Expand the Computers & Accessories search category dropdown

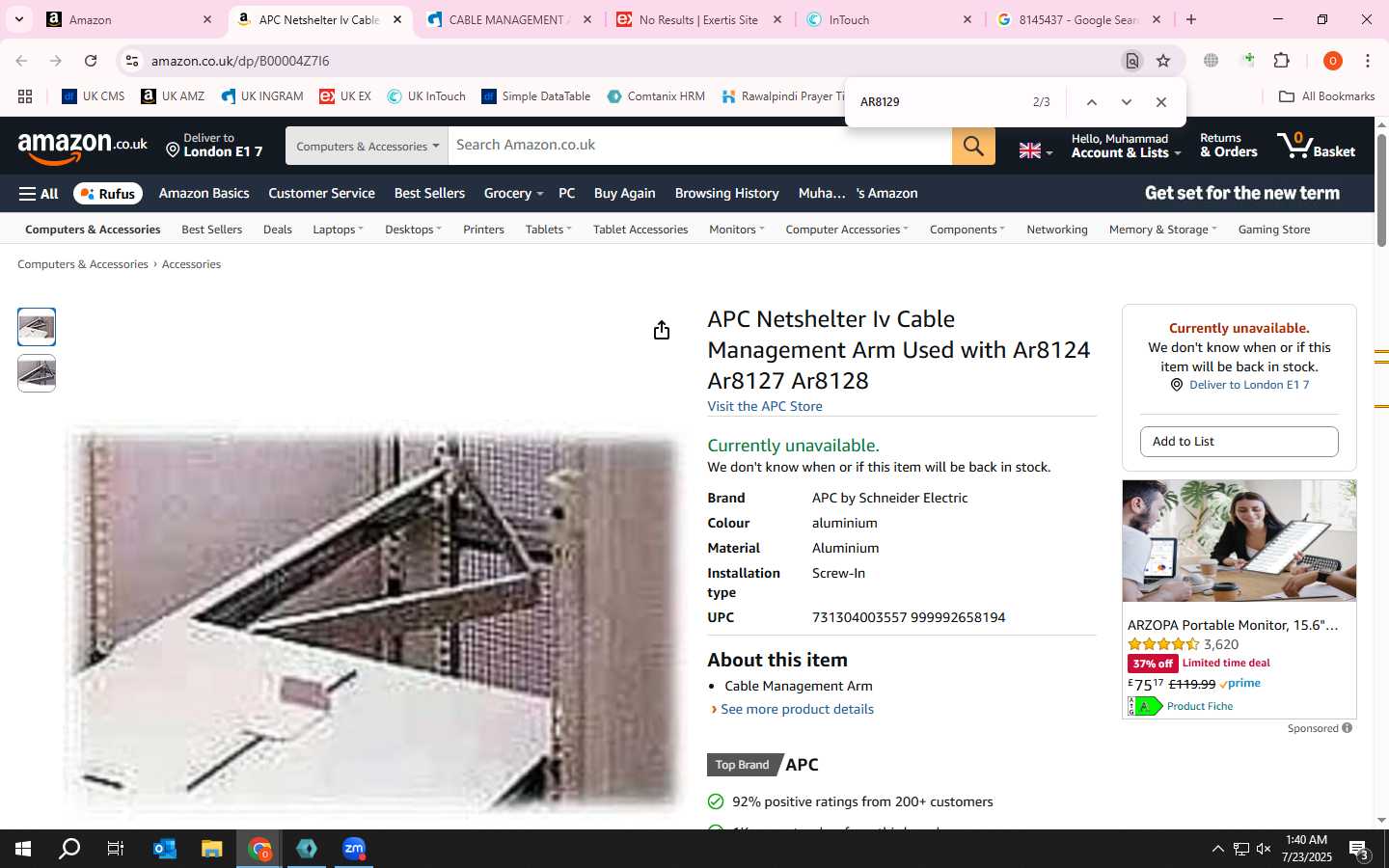pyautogui.click(x=367, y=146)
